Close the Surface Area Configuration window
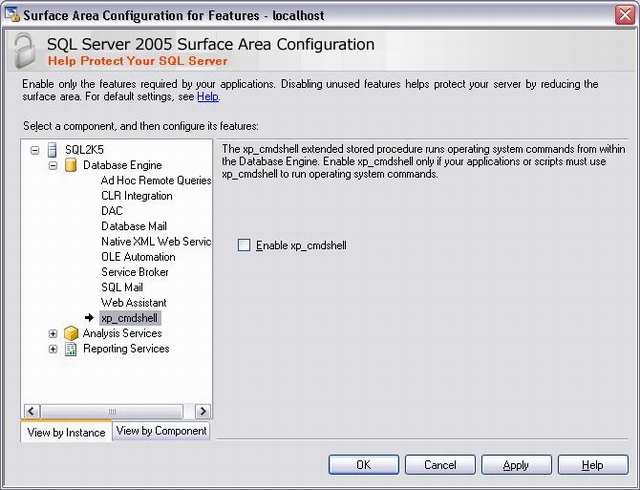640x490 pixels. coord(625,15)
